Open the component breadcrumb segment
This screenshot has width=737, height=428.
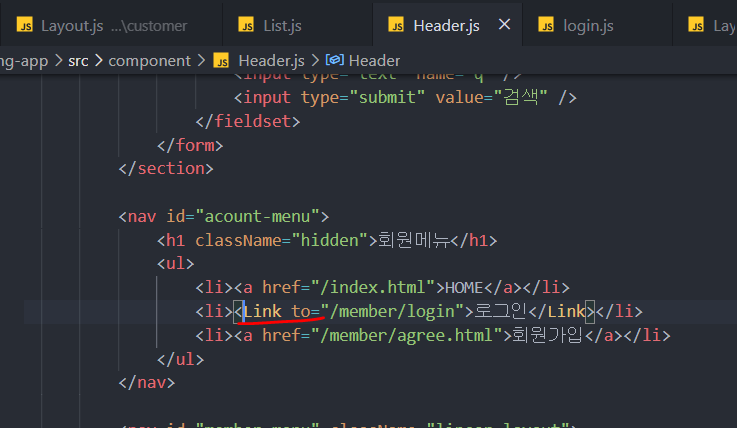pos(149,61)
